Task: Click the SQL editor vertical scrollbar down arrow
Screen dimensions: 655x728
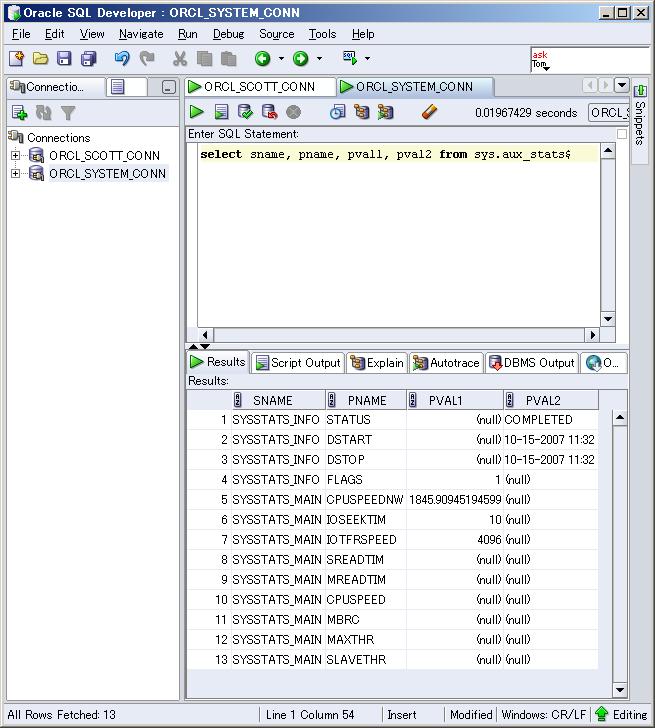Action: coord(608,318)
